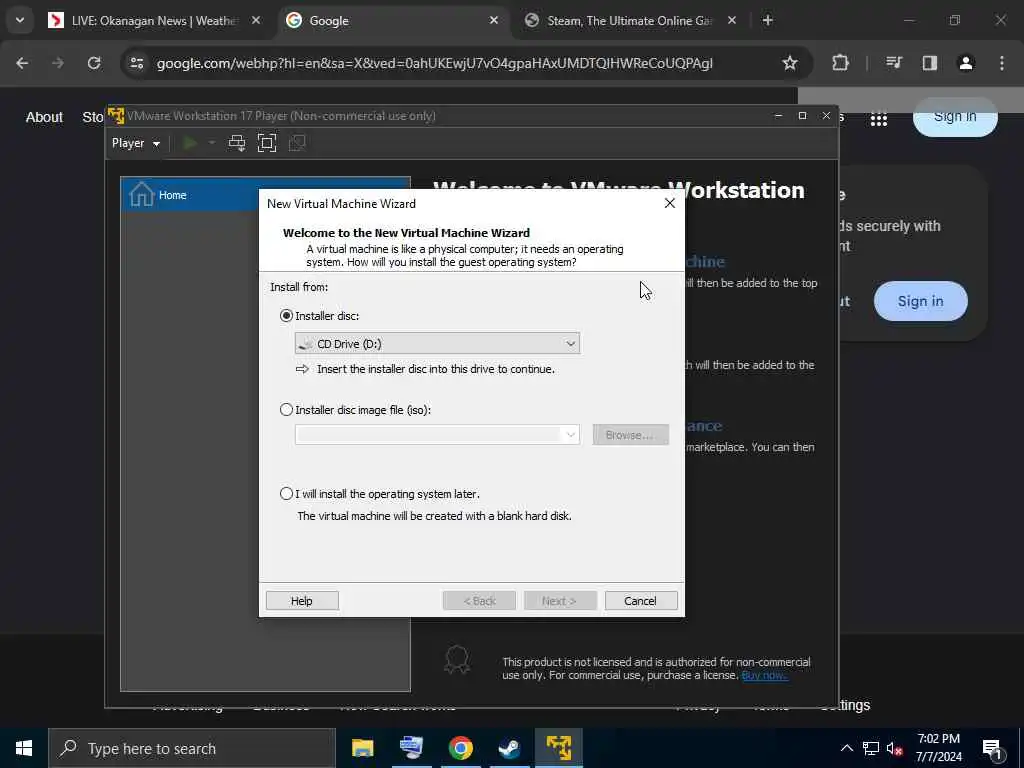Click the browser back arrow

(x=22, y=63)
